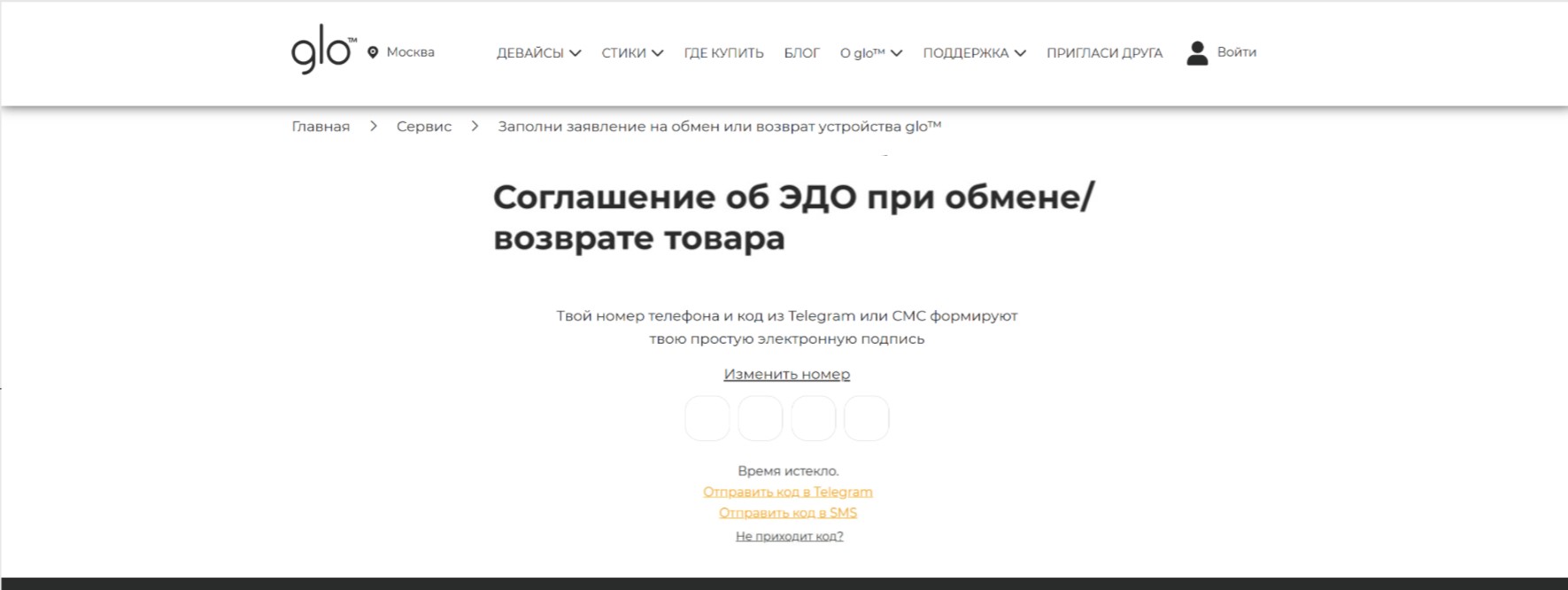Screen dimensions: 1568x590
Task: Focus the second code digit box
Action: tap(761, 418)
